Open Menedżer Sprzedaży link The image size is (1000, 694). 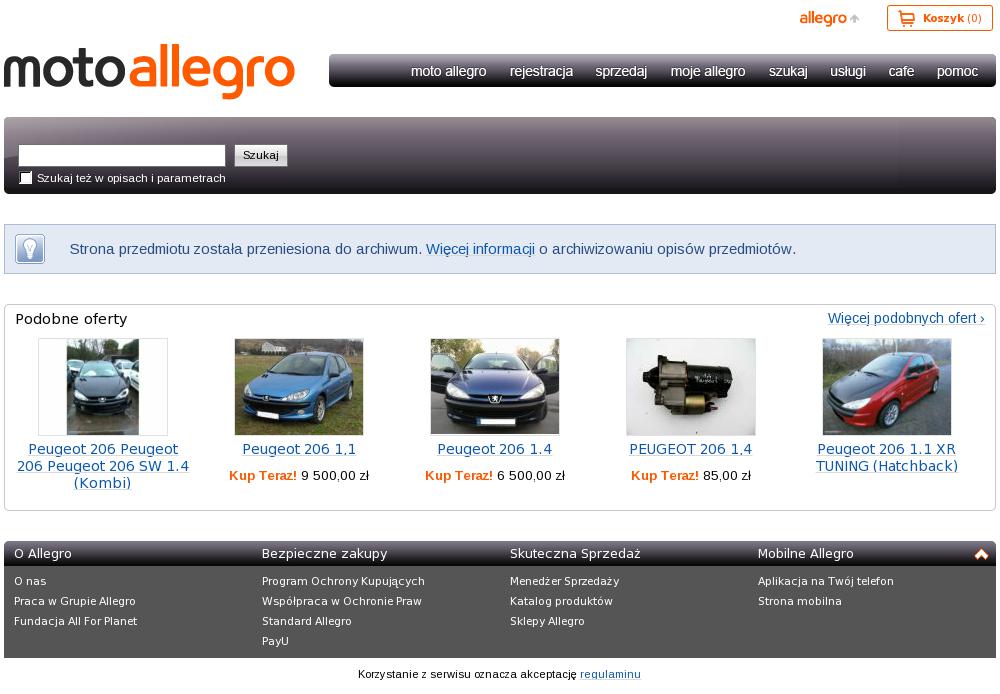click(x=564, y=581)
